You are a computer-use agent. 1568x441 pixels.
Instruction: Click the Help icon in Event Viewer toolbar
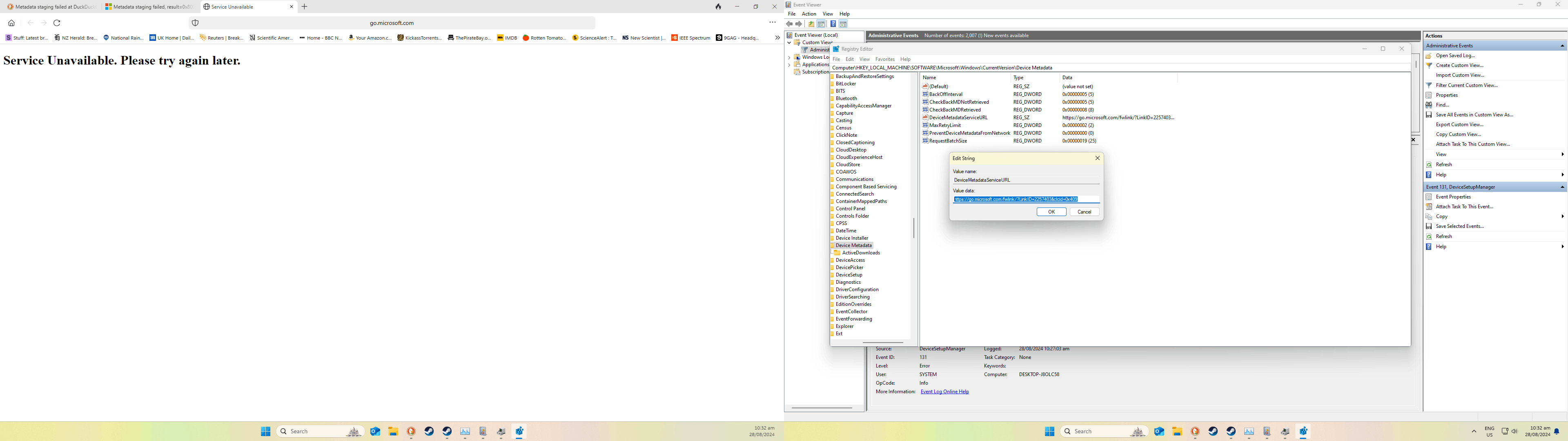pos(833,24)
